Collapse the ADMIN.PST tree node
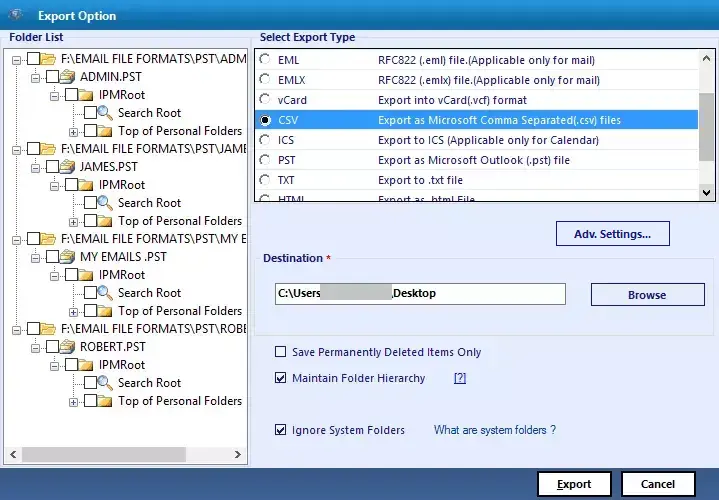This screenshot has width=719, height=500. coord(35,78)
